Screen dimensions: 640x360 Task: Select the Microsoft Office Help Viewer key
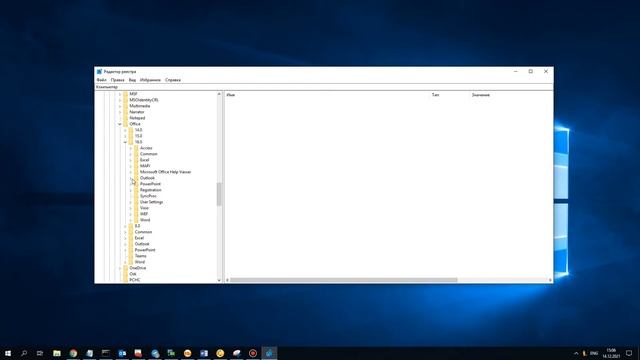[165, 172]
